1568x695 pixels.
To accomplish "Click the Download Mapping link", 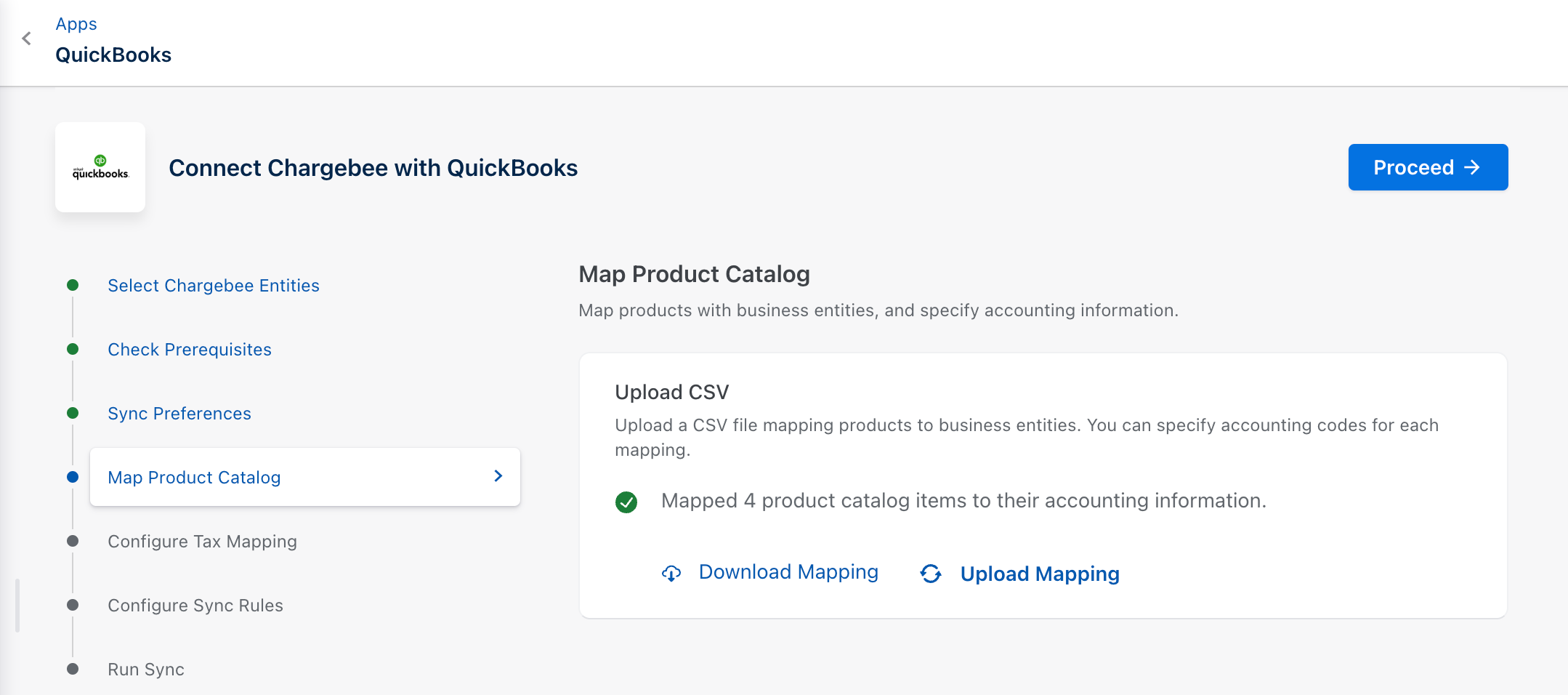I will (788, 572).
